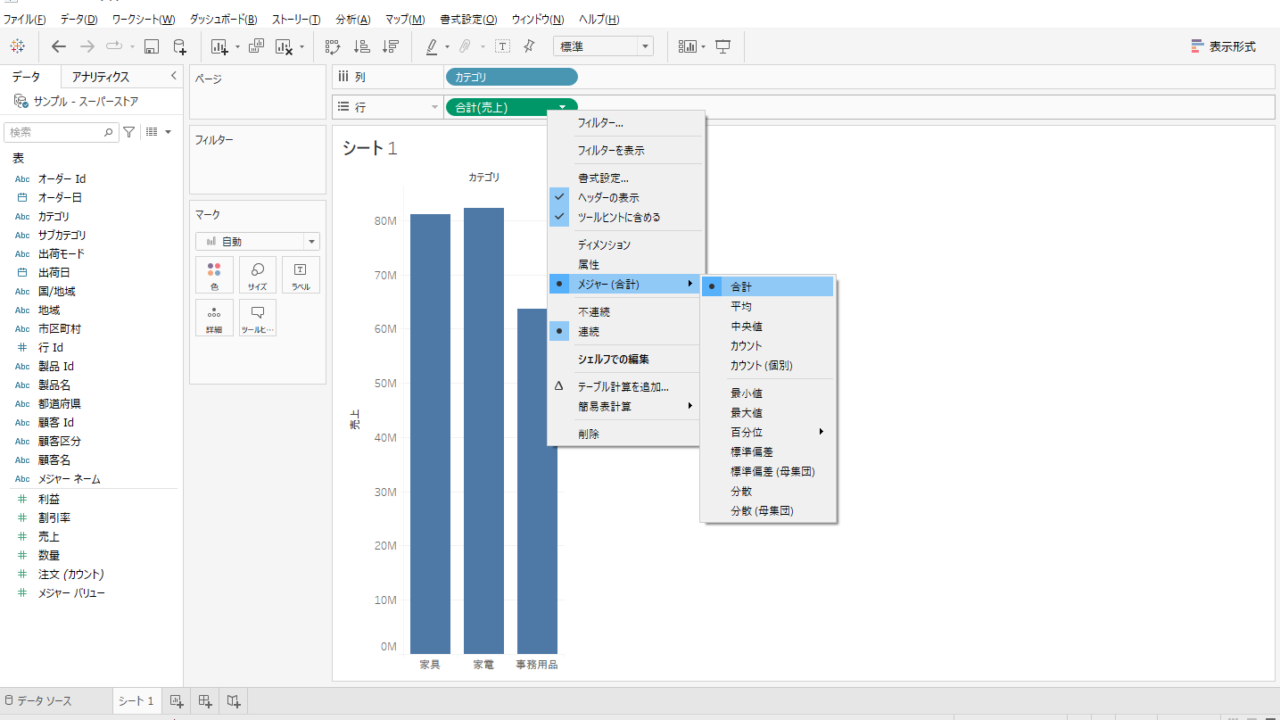Screen dimensions: 1280x720
Task: Click the Tableau logo start icon
Action: pos(17,46)
